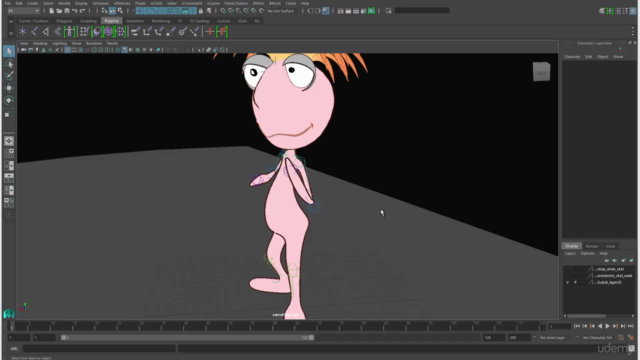The height and width of the screenshot is (360, 640).
Task: Pick the Paint selection brush tool
Action: [x=9, y=76]
